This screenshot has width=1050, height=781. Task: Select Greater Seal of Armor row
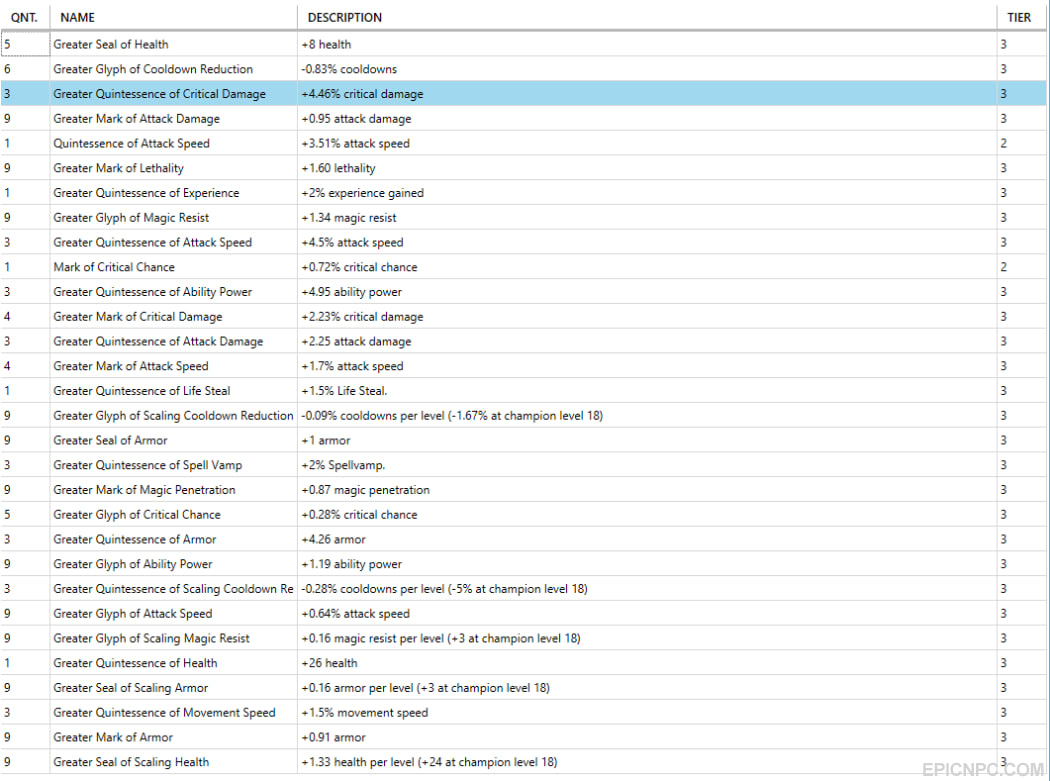click(523, 440)
